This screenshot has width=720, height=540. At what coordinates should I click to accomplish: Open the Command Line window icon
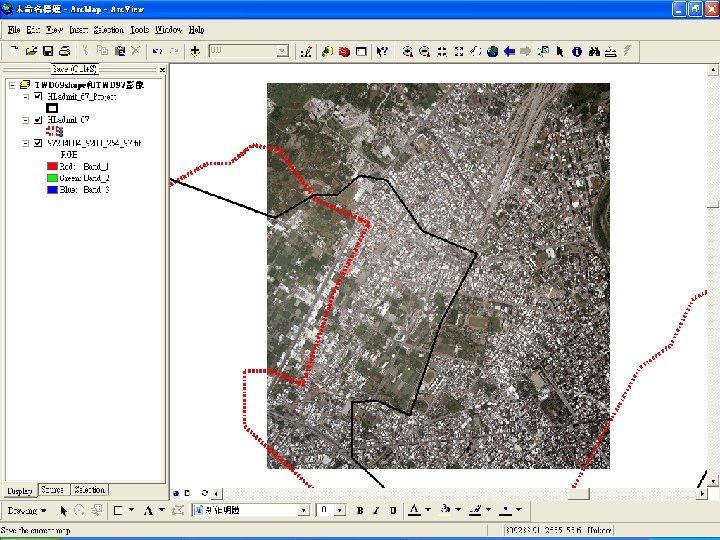(361, 51)
